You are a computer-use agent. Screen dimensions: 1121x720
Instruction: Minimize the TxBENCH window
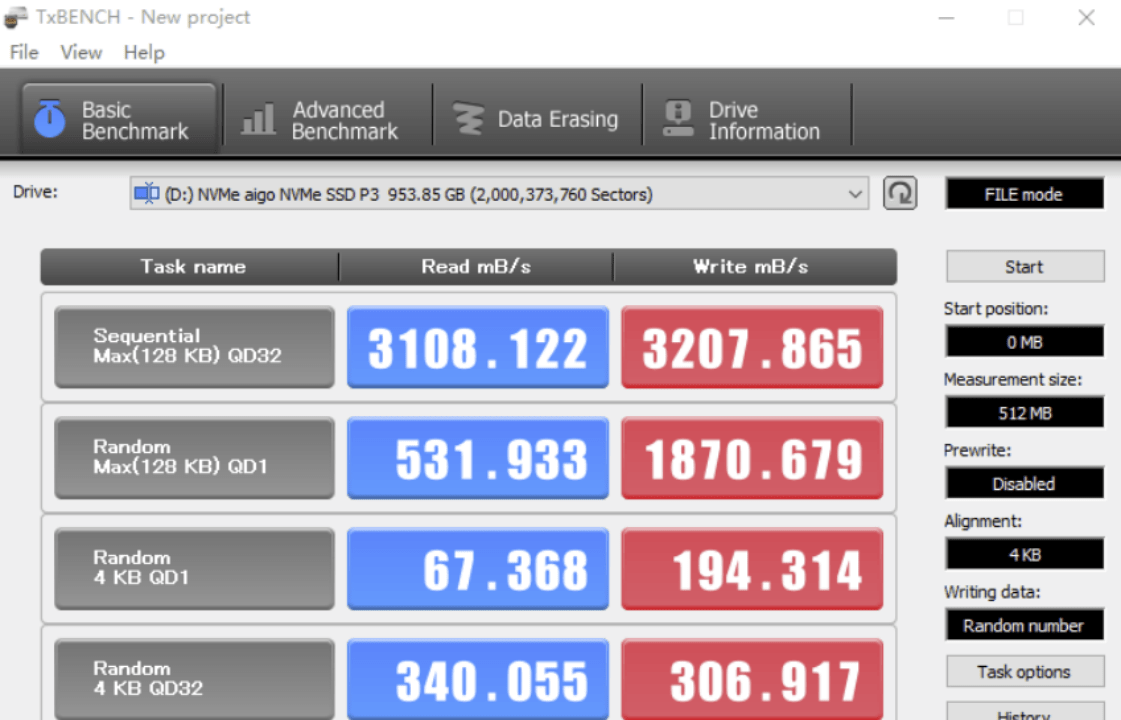tap(947, 17)
